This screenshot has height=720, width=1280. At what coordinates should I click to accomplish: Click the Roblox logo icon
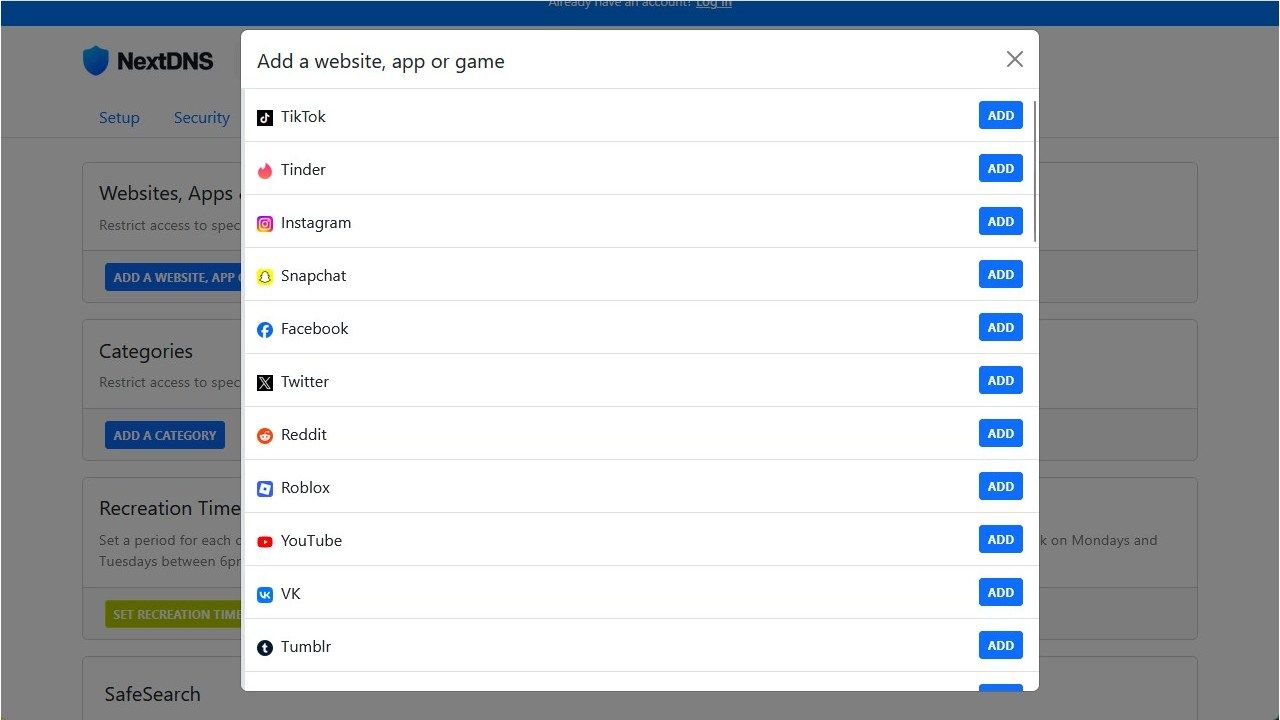tap(265, 489)
